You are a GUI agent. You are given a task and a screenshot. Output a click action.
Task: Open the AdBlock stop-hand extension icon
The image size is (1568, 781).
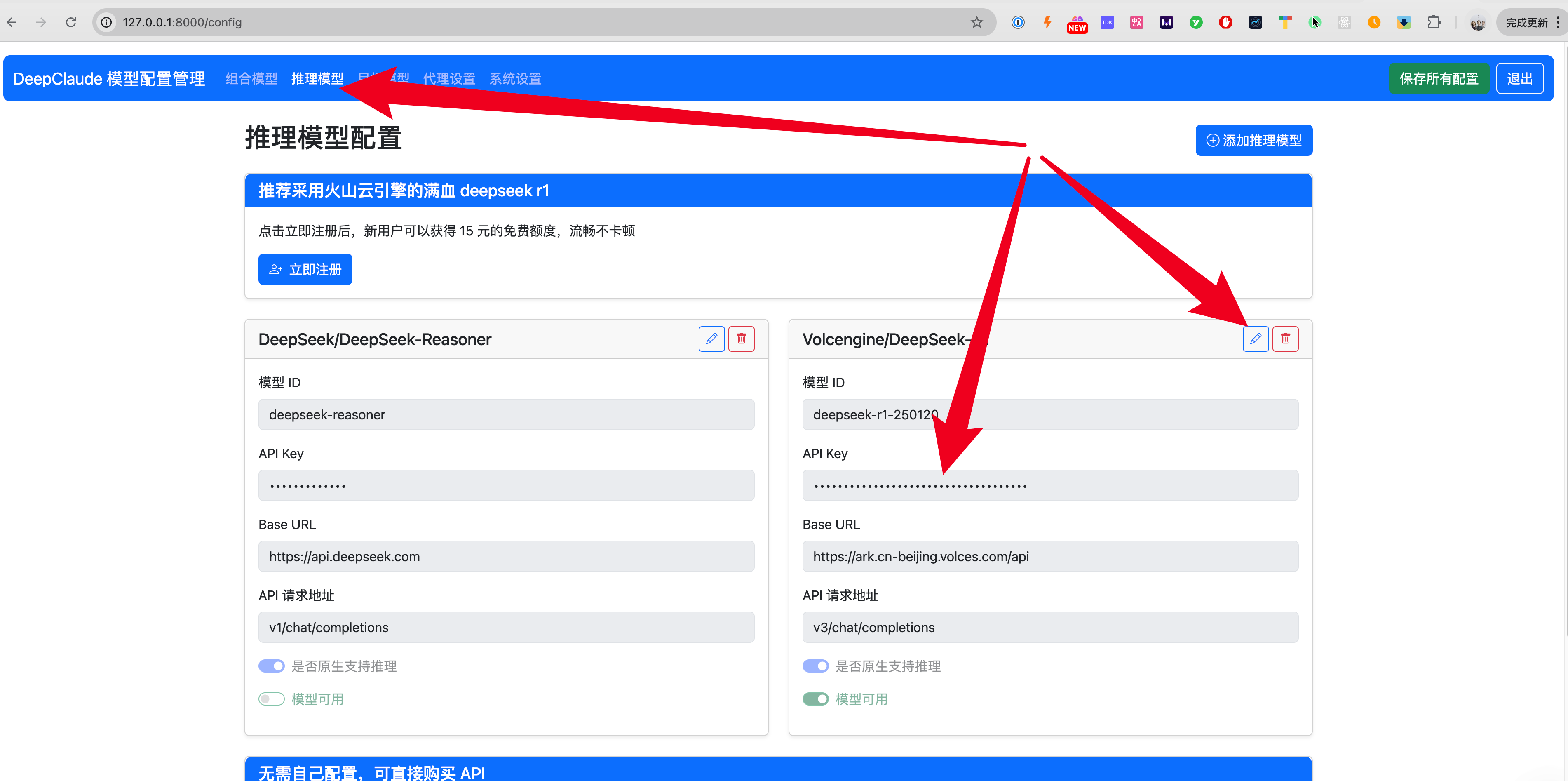(1226, 22)
